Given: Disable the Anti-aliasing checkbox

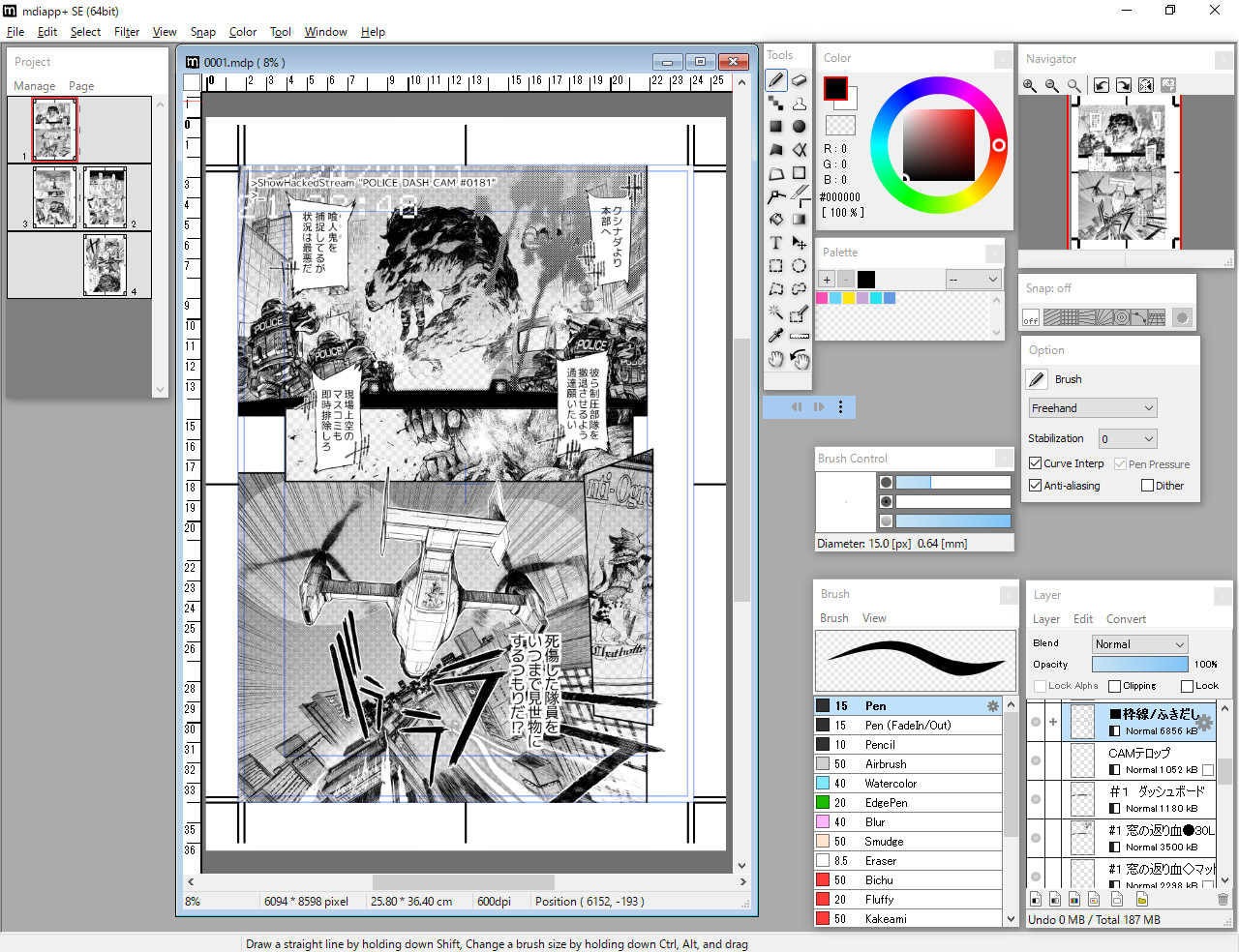Looking at the screenshot, I should coord(1035,485).
